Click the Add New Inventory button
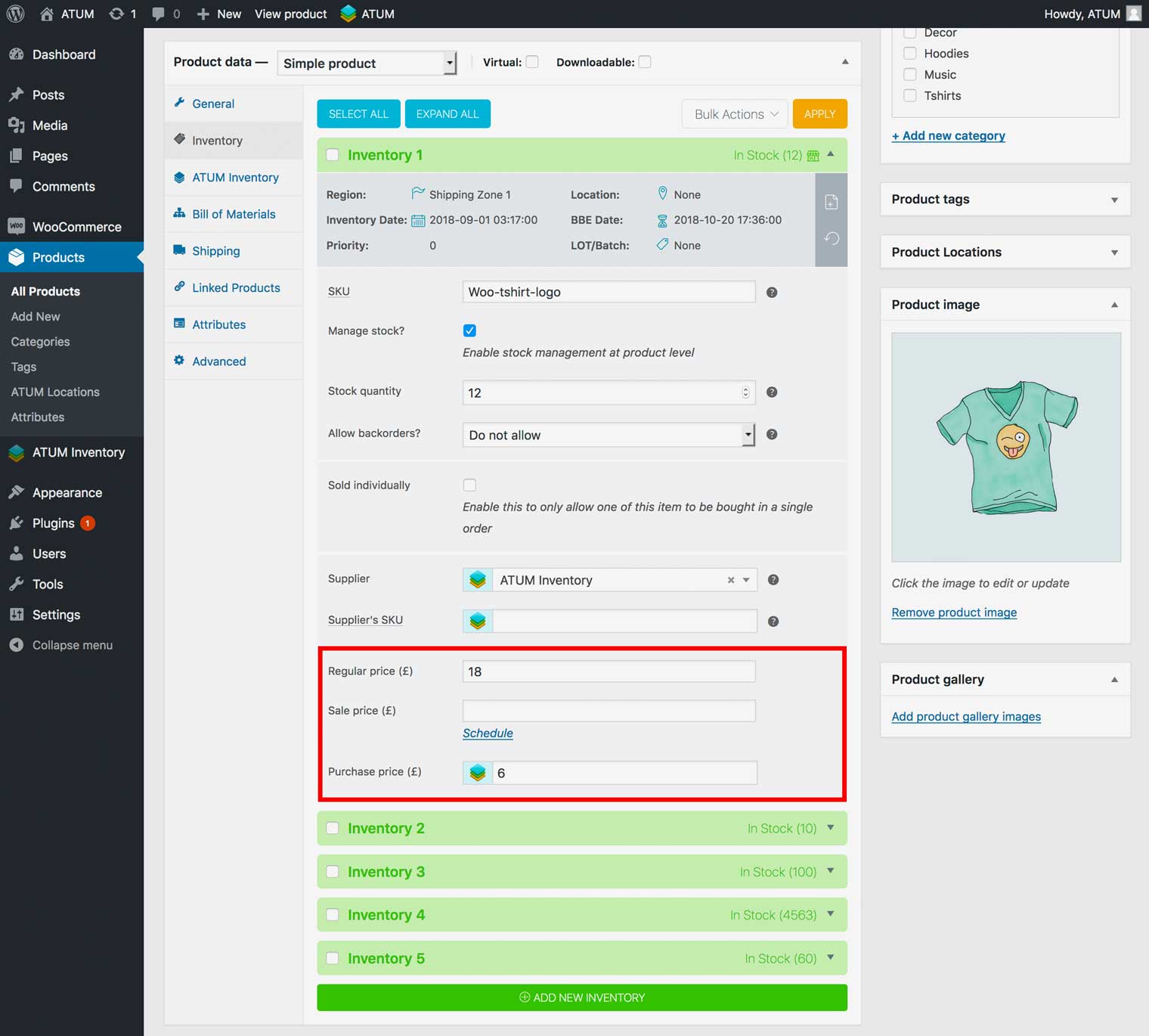This screenshot has width=1149, height=1036. tap(581, 997)
